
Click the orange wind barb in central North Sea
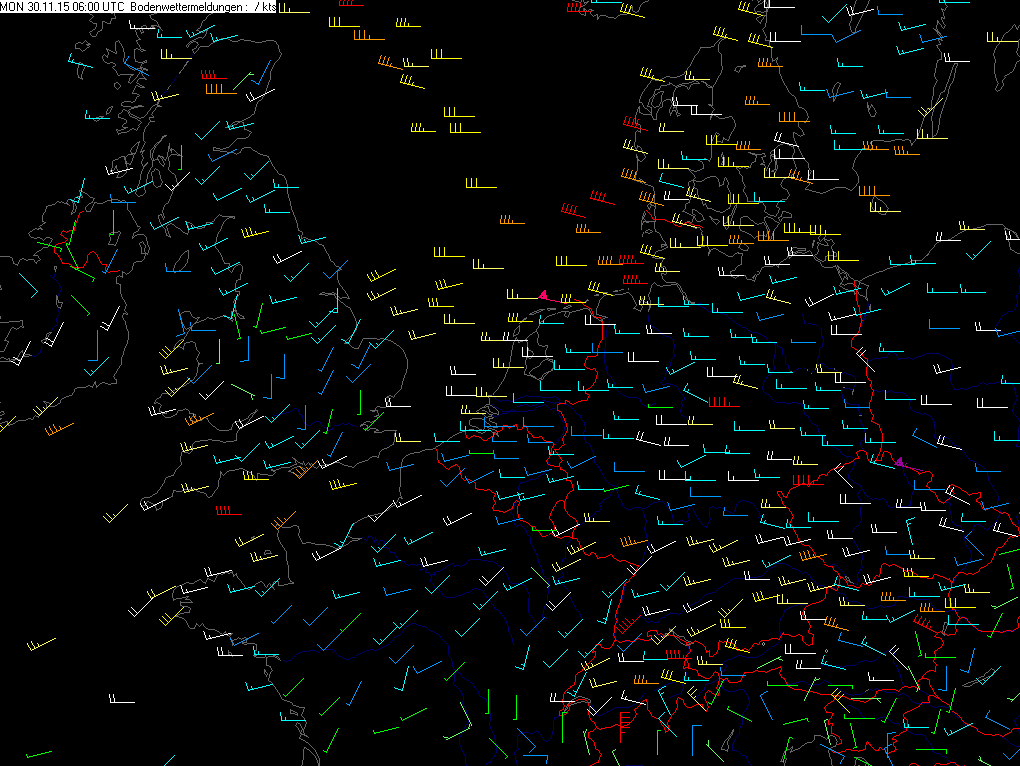coord(512,221)
